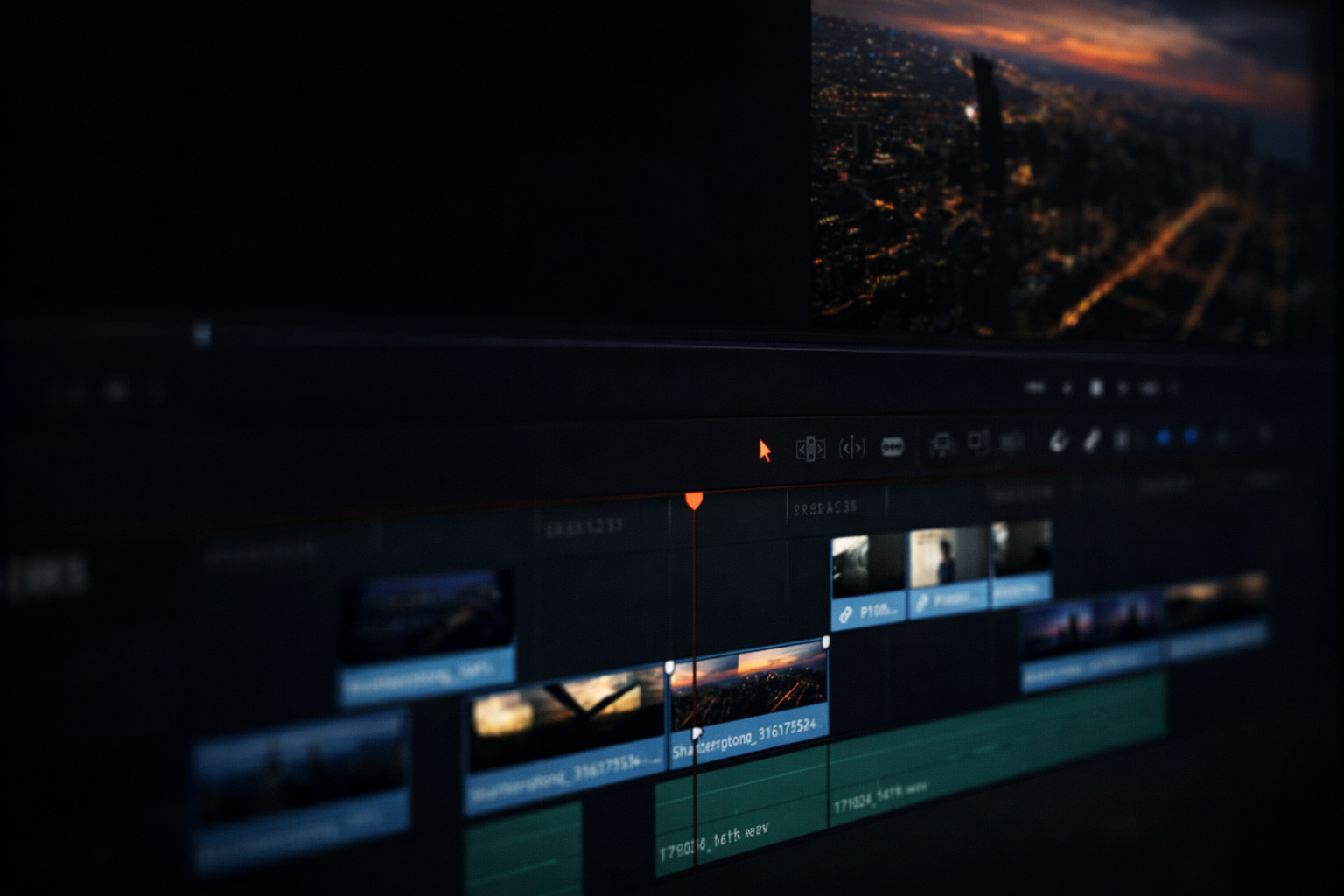
Task: Select the blurred upper-track night city clip before the playhead
Action: coord(427,637)
